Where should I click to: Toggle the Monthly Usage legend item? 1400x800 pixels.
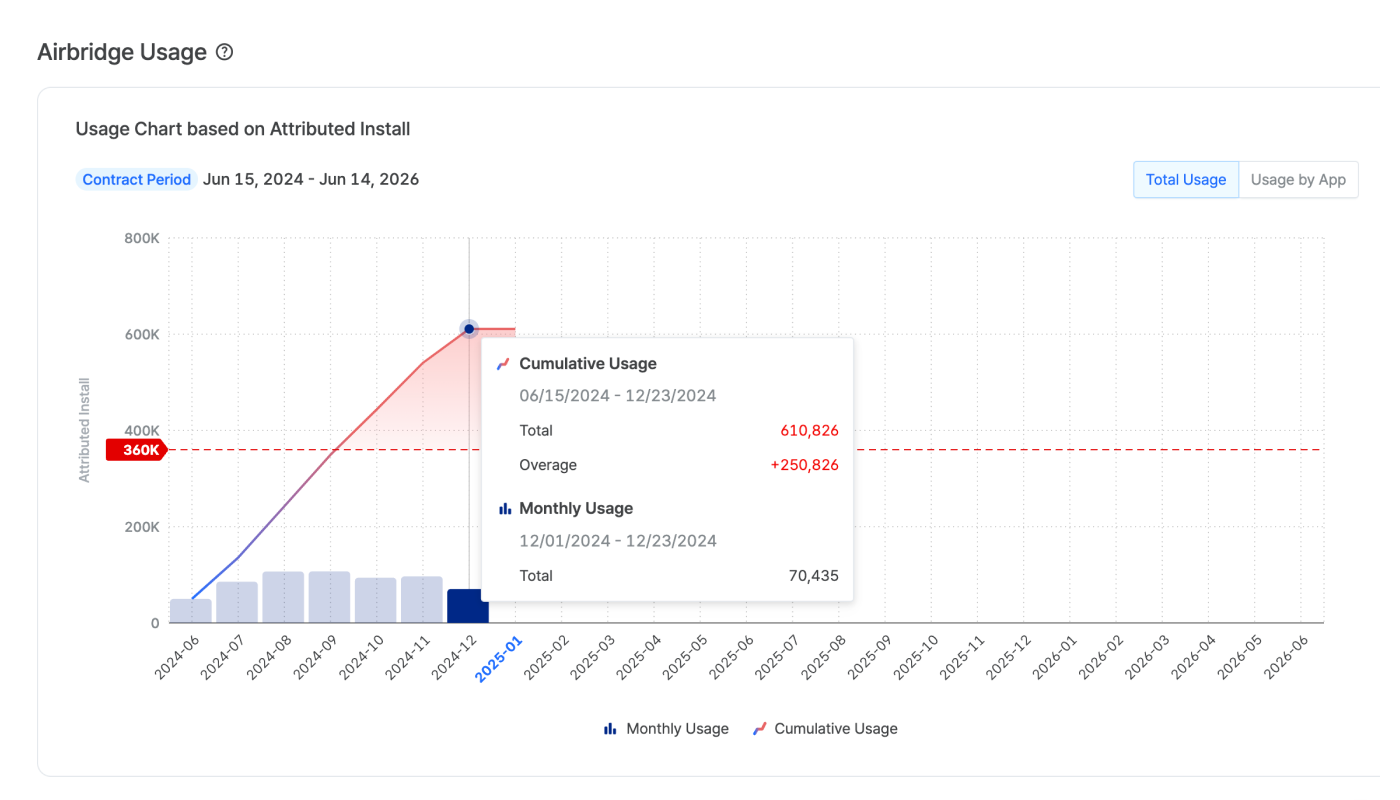point(666,729)
